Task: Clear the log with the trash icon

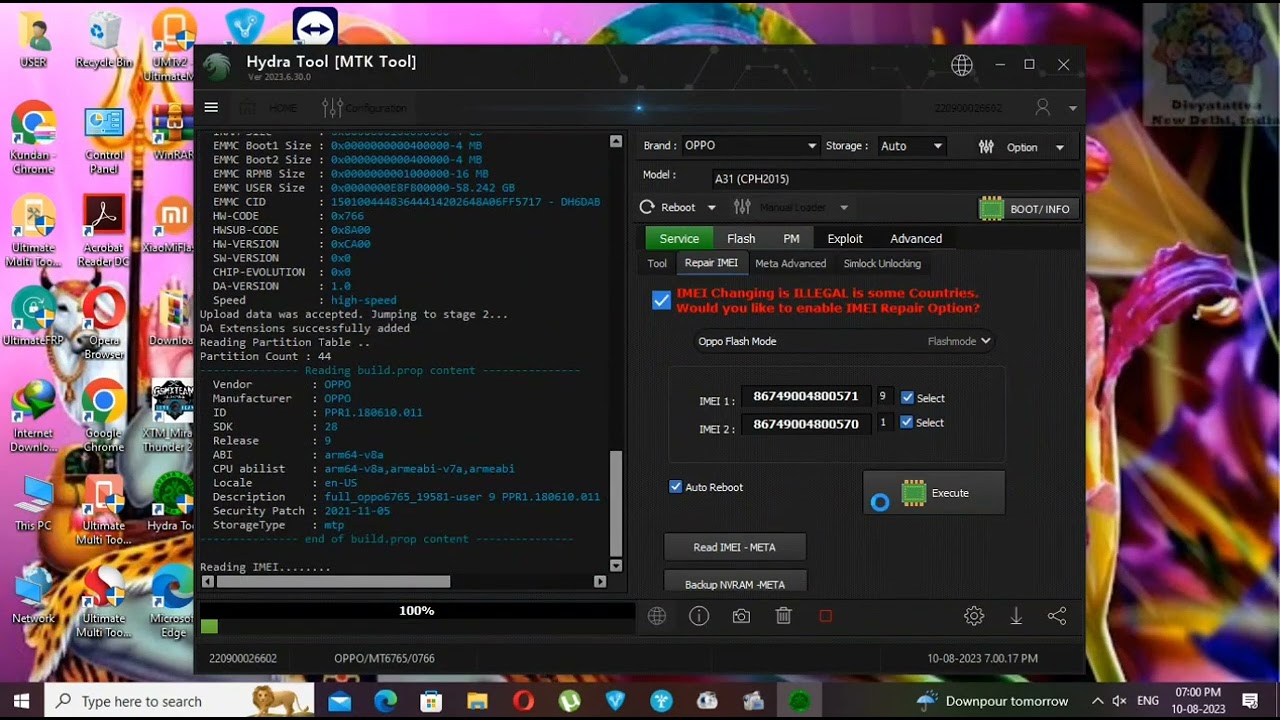Action: (784, 616)
